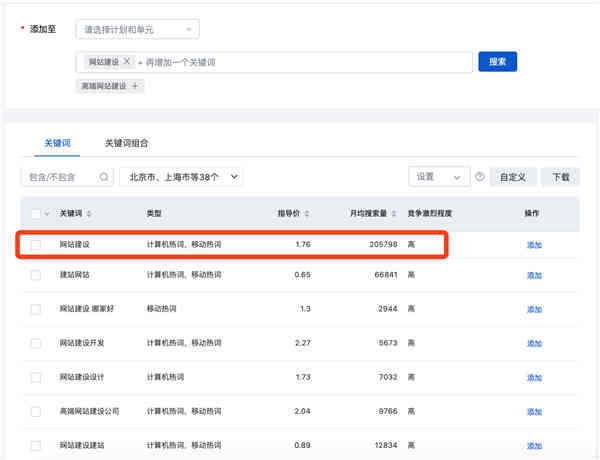Screen dimensions: 600x460
Task: Click the search magnifier in filter box
Action: [104, 177]
